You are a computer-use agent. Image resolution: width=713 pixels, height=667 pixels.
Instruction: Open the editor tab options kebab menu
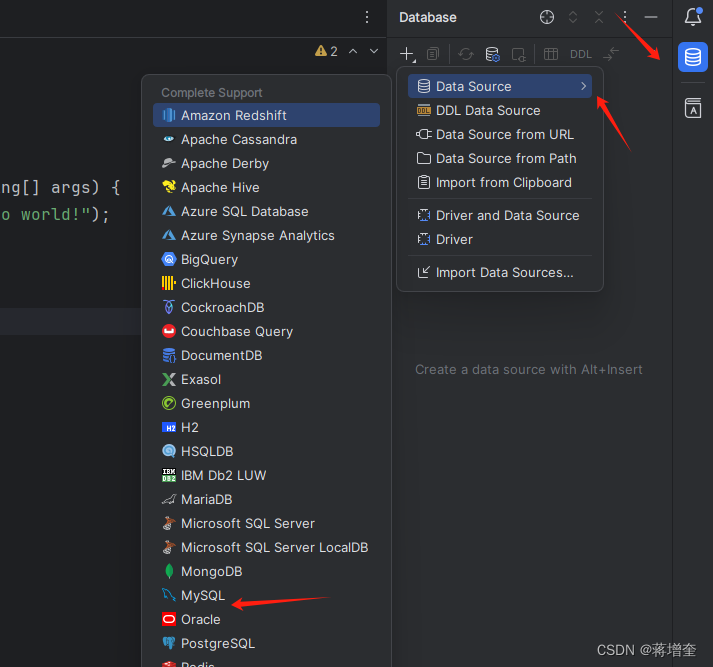tap(367, 17)
